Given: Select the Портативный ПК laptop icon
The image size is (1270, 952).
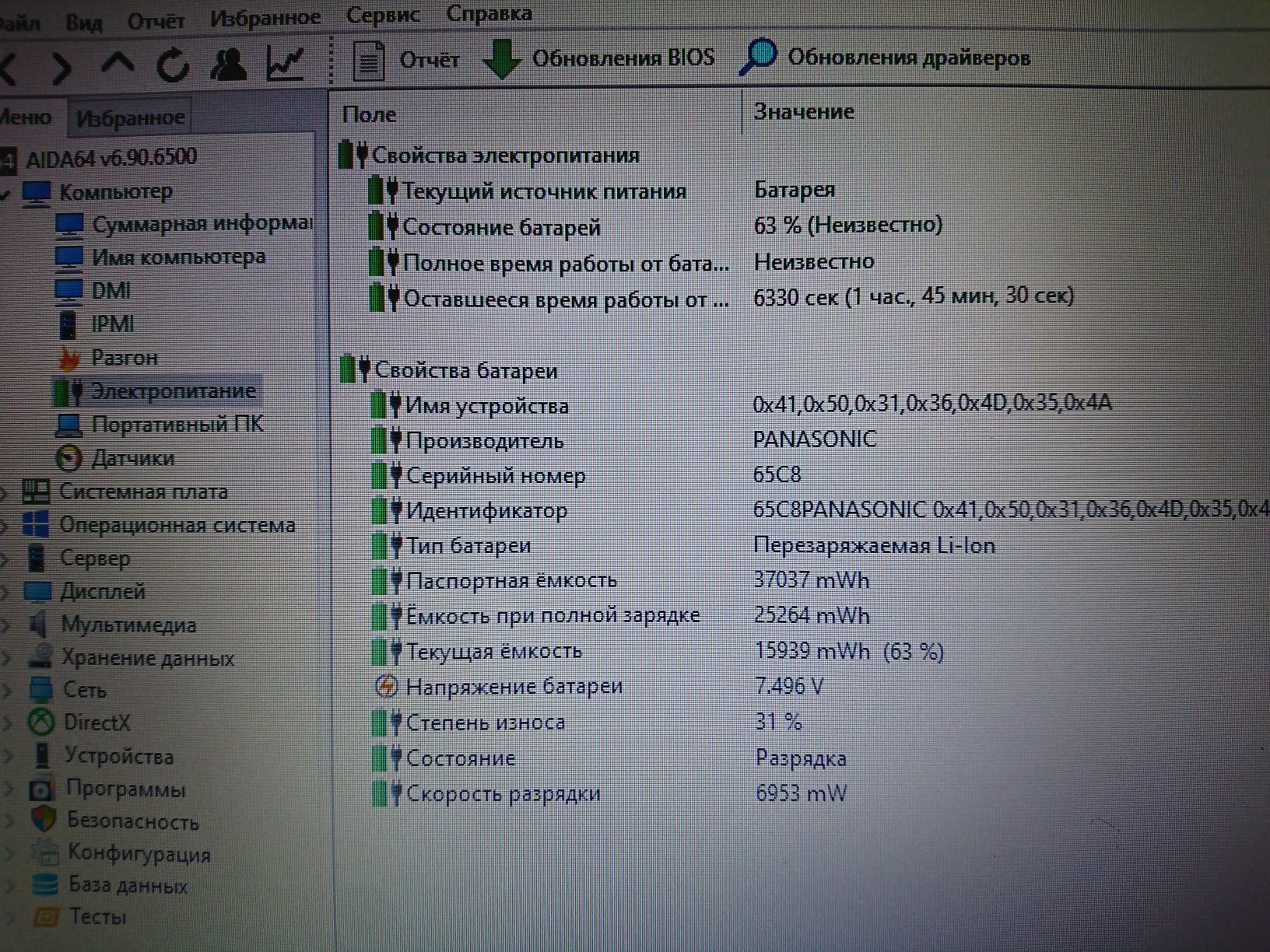Looking at the screenshot, I should click(69, 425).
